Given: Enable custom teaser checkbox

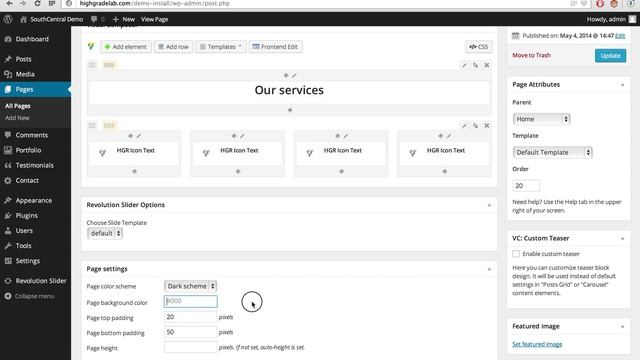Looking at the screenshot, I should tap(516, 254).
